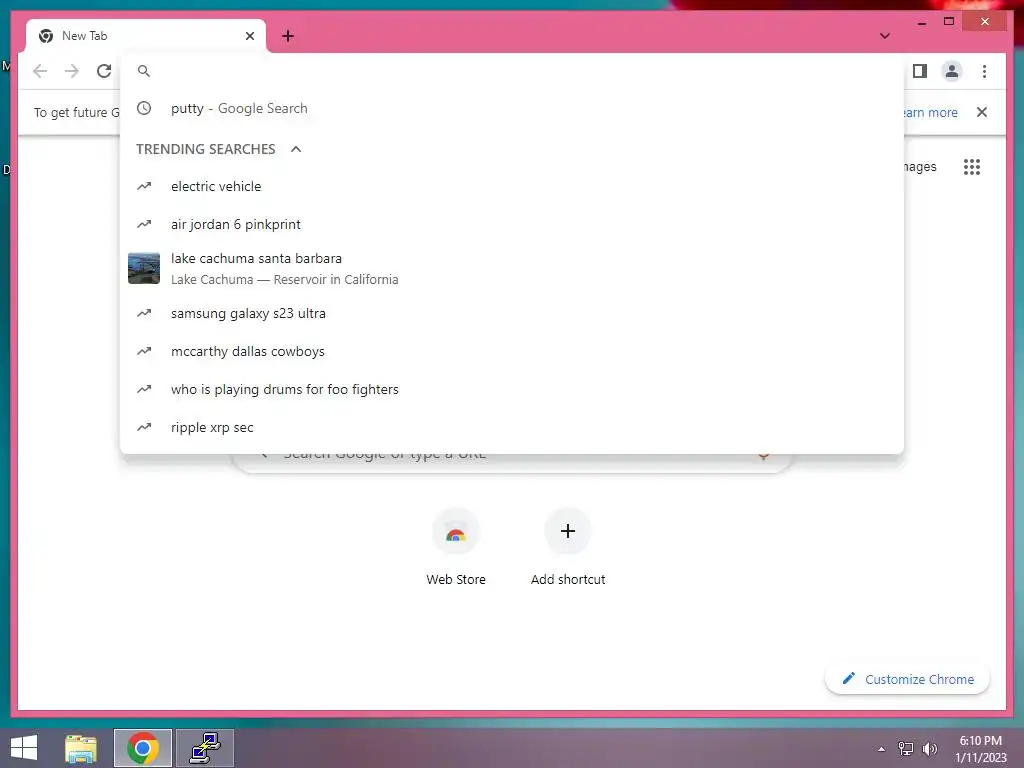
Task: Open the side panel icon
Action: coord(920,71)
